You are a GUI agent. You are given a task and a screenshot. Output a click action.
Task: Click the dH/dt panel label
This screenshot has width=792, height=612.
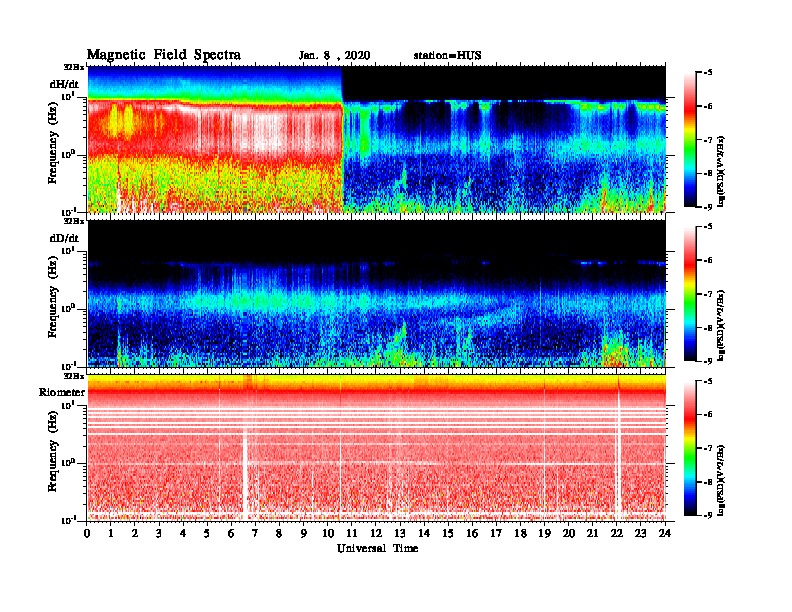(64, 84)
